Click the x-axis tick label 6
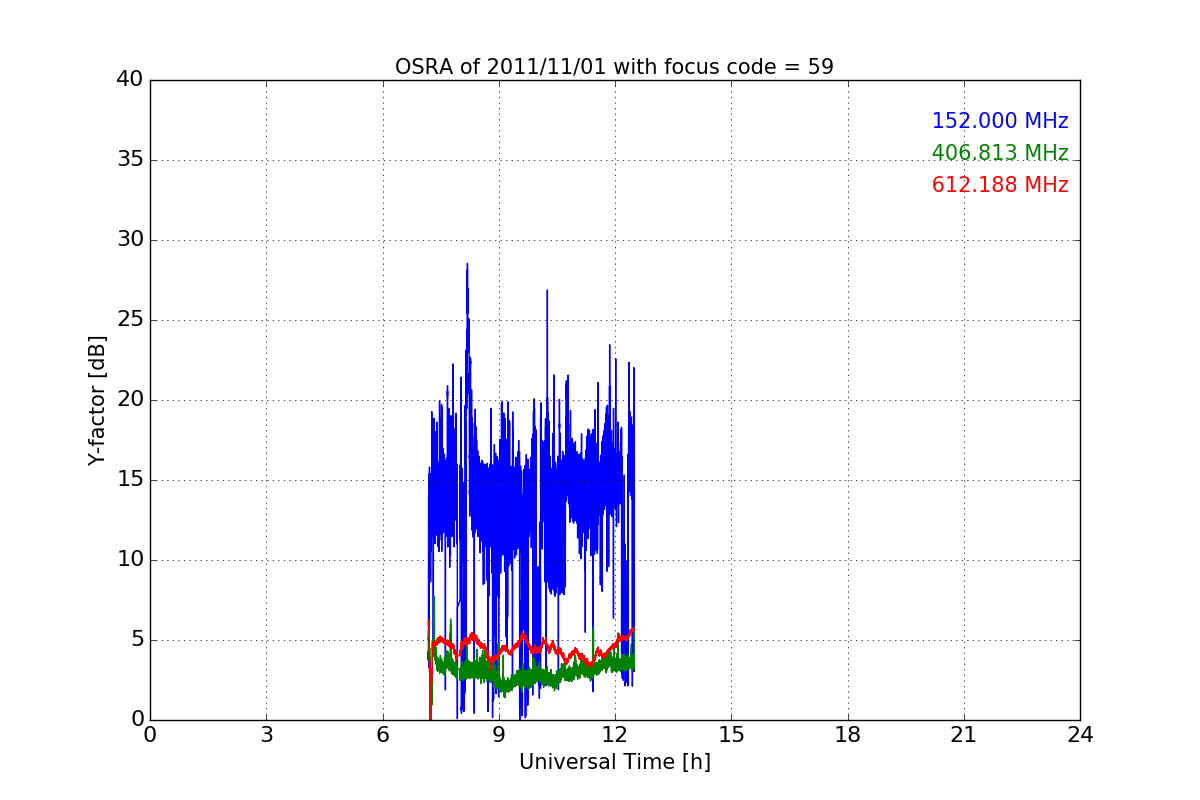The image size is (1200, 800). [382, 735]
